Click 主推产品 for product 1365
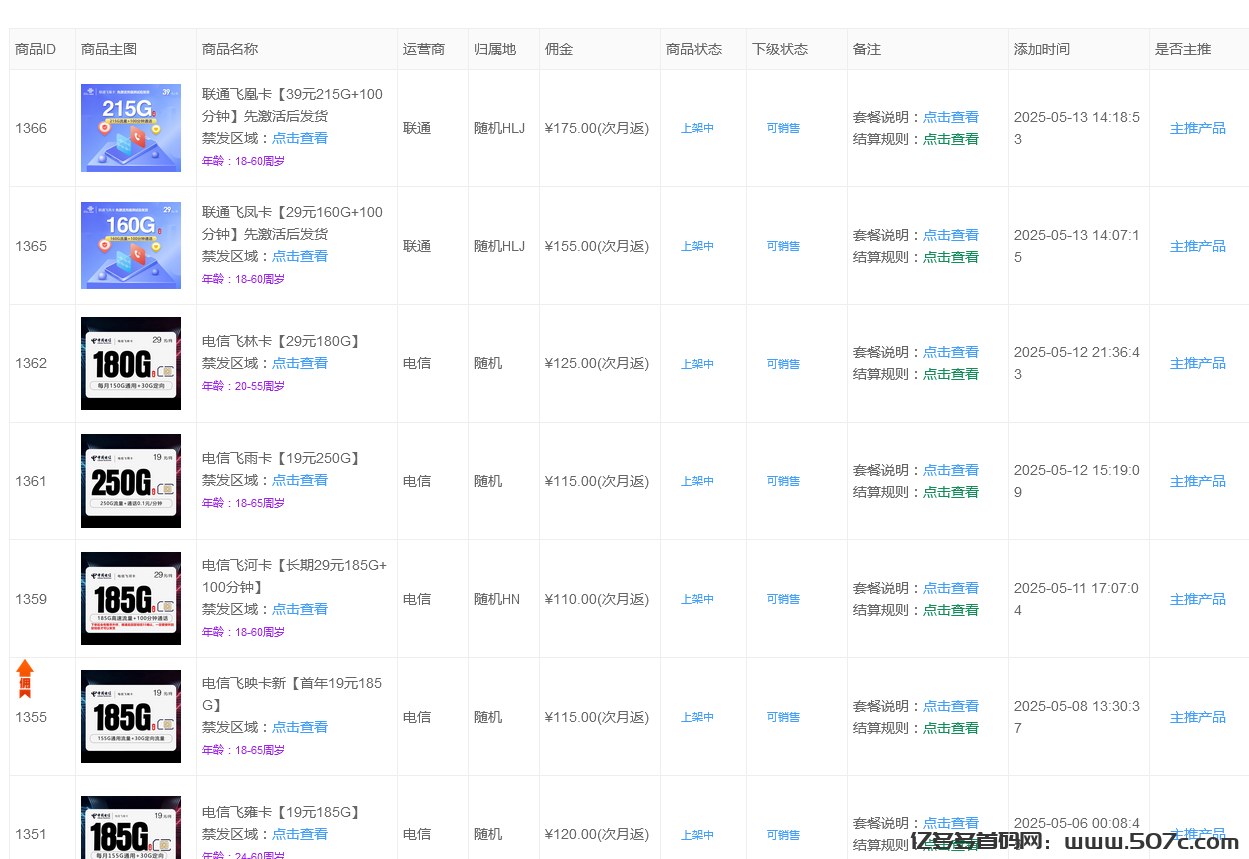The height and width of the screenshot is (859, 1249). point(1198,246)
